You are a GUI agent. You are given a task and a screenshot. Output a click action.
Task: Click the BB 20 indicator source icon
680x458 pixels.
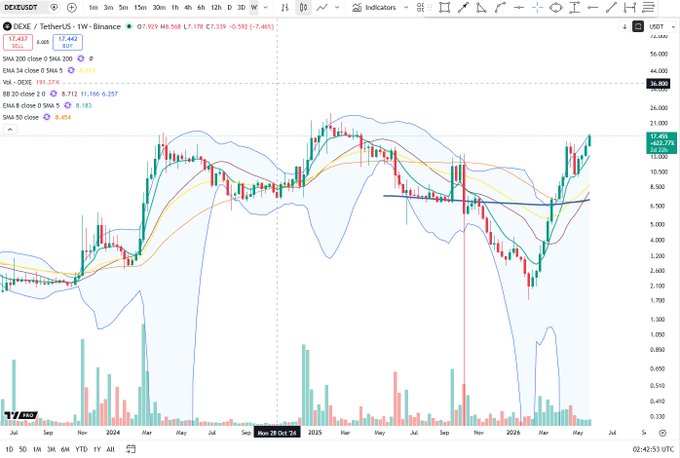53,94
